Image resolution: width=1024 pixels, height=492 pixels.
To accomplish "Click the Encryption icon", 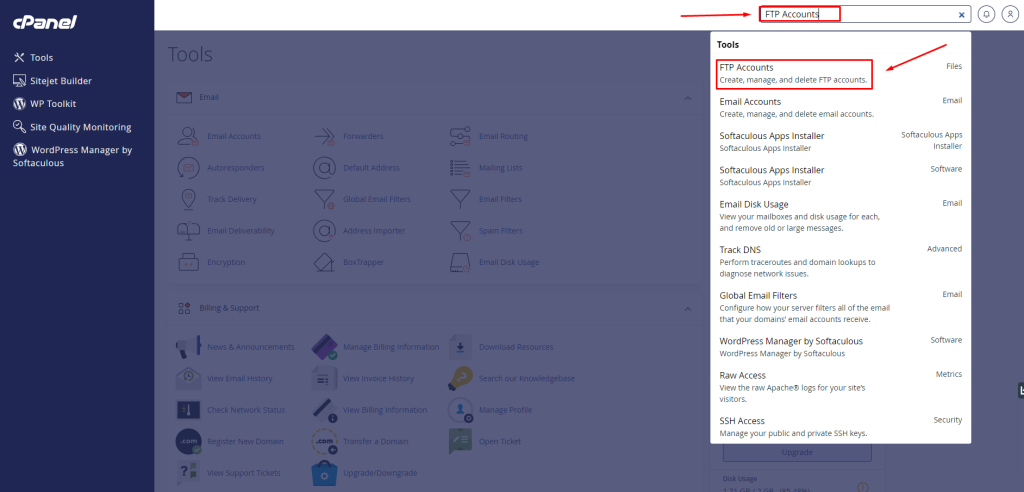I will coord(188,262).
